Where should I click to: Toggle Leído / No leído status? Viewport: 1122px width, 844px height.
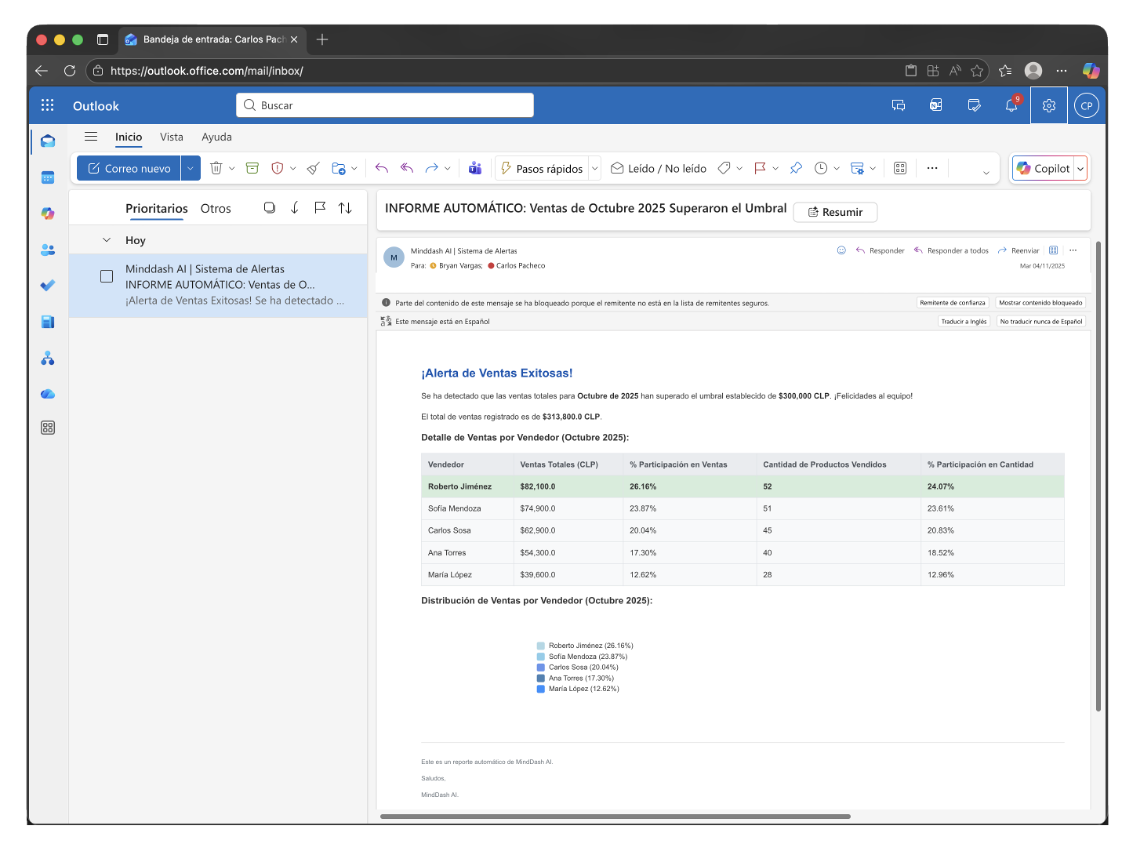click(x=658, y=168)
